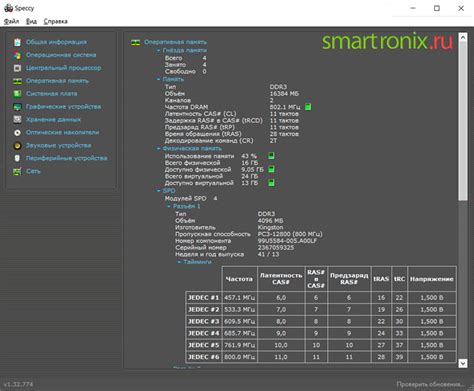Click the Общая информация sidebar icon
Screen dimensions: 474x391
click(17, 42)
